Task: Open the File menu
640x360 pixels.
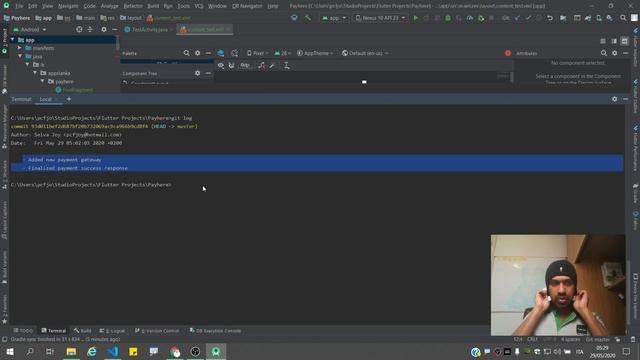Action: tap(19, 6)
